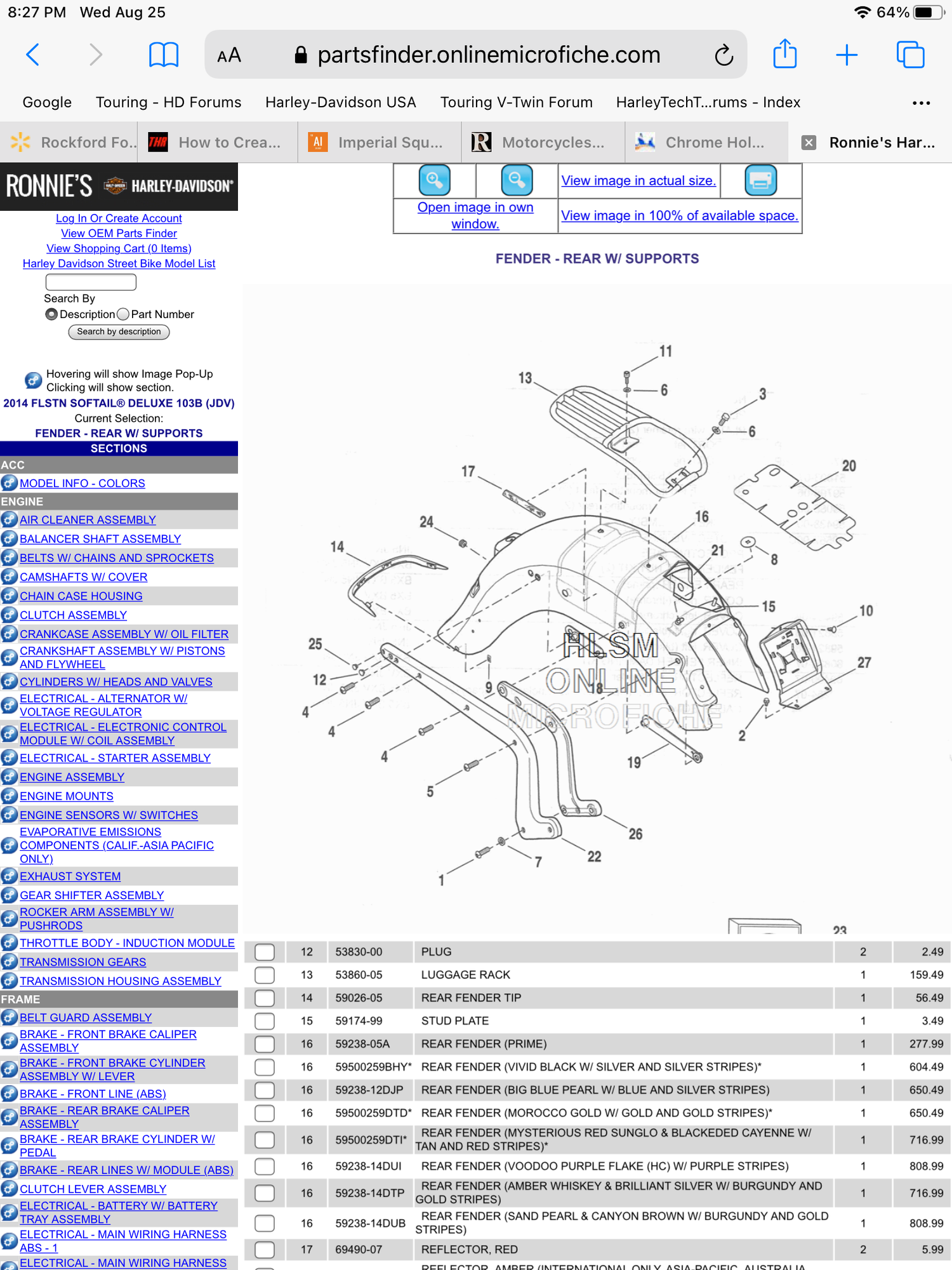Open Safari's share sheet icon
This screenshot has height=1270, width=952.
[x=784, y=55]
